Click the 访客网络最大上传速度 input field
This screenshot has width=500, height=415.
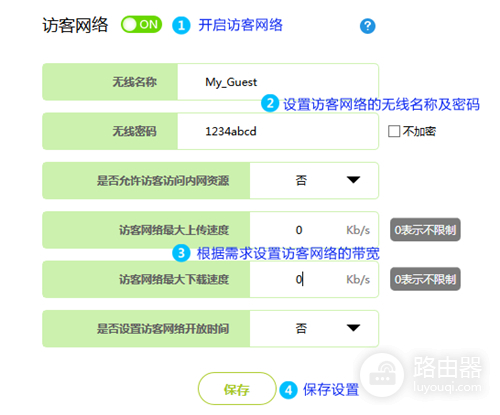(314, 230)
